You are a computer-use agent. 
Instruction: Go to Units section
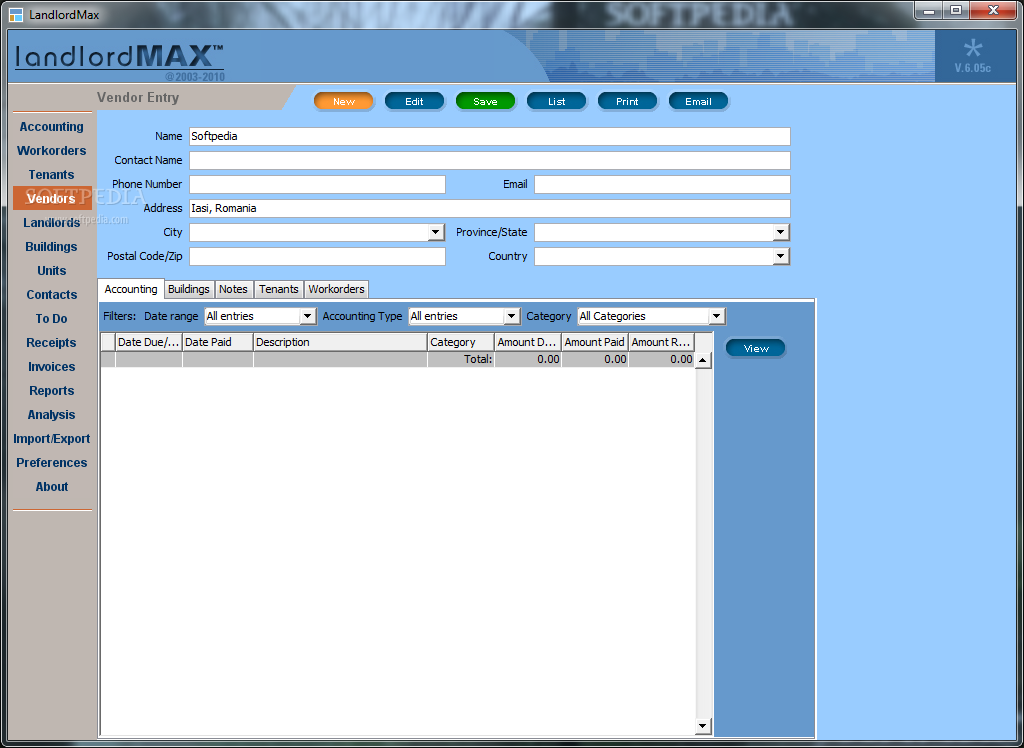tap(52, 270)
